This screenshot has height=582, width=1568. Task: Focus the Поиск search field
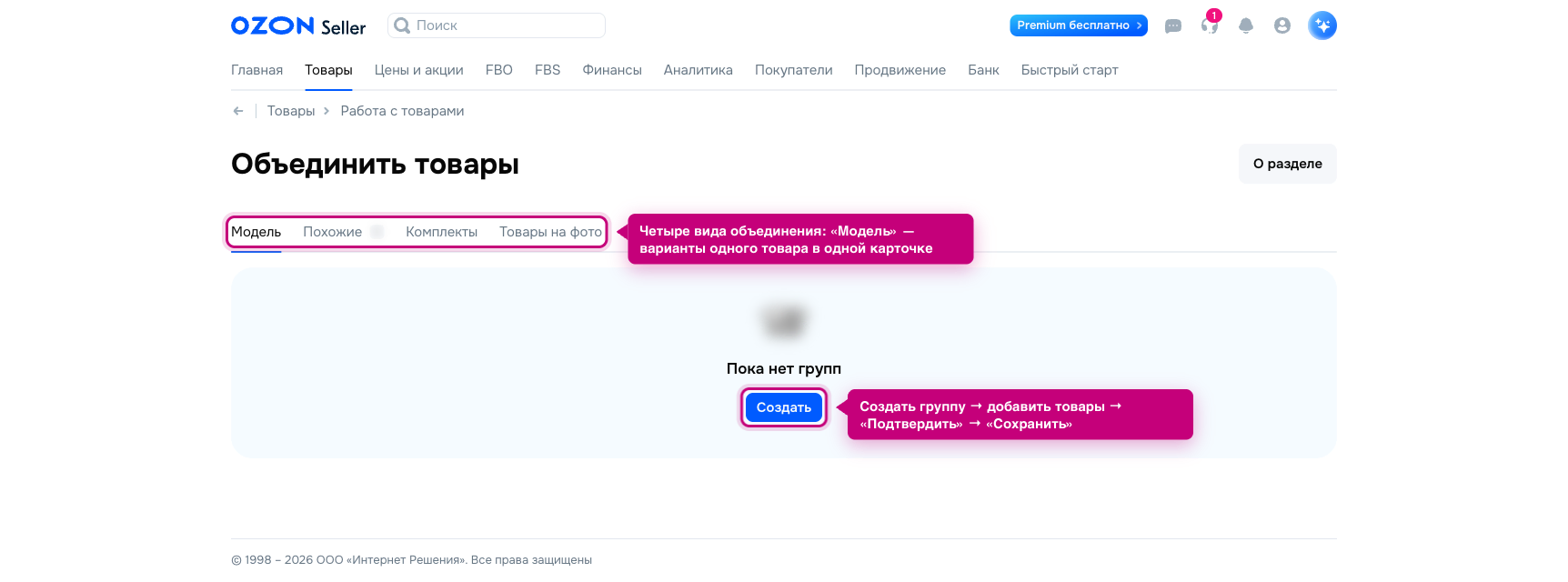497,25
